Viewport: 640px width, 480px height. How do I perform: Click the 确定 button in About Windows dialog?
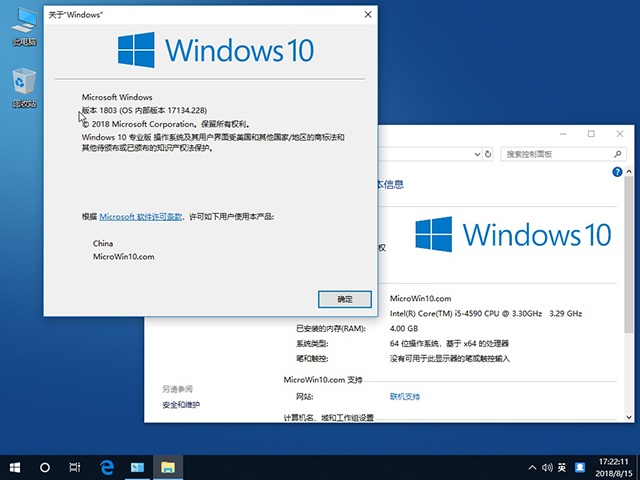345,299
